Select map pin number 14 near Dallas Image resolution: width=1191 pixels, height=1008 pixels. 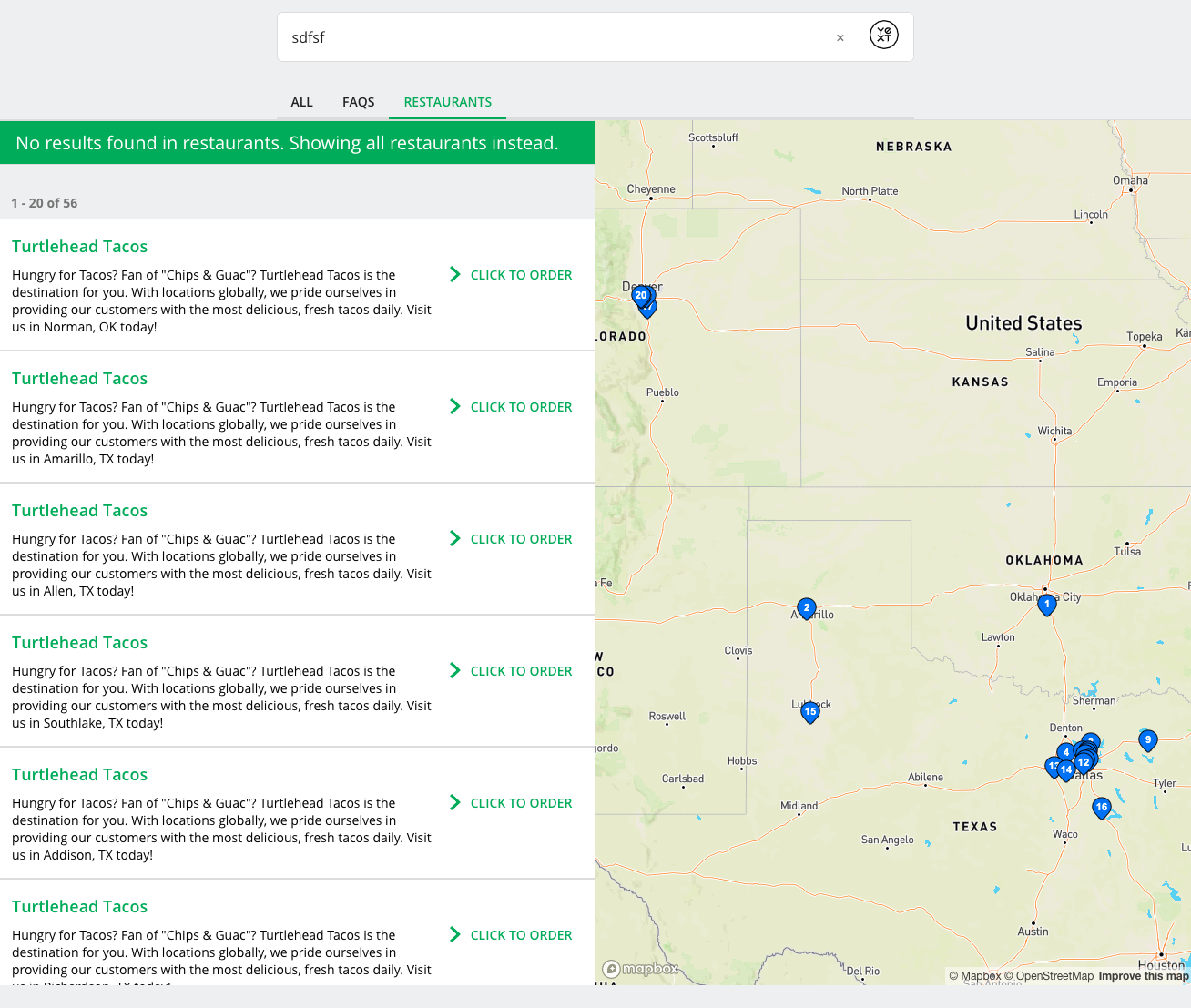tap(1066, 770)
